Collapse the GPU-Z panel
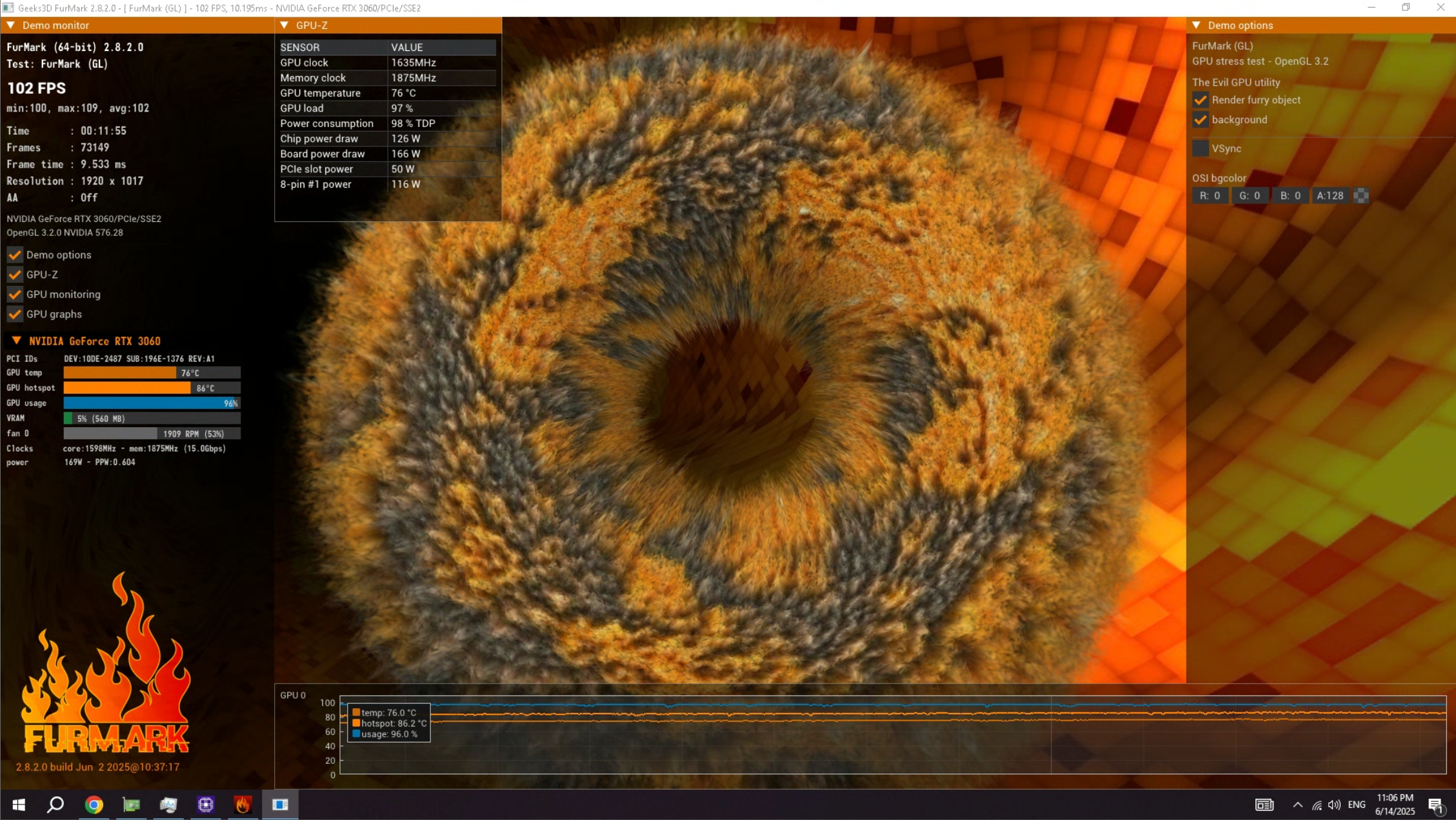The width and height of the screenshot is (1456, 820). click(x=284, y=25)
